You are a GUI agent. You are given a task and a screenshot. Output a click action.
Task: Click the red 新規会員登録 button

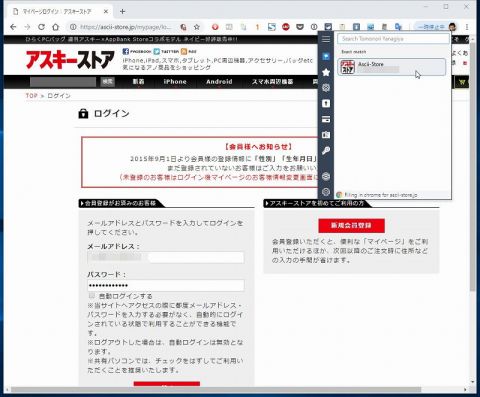tap(351, 226)
